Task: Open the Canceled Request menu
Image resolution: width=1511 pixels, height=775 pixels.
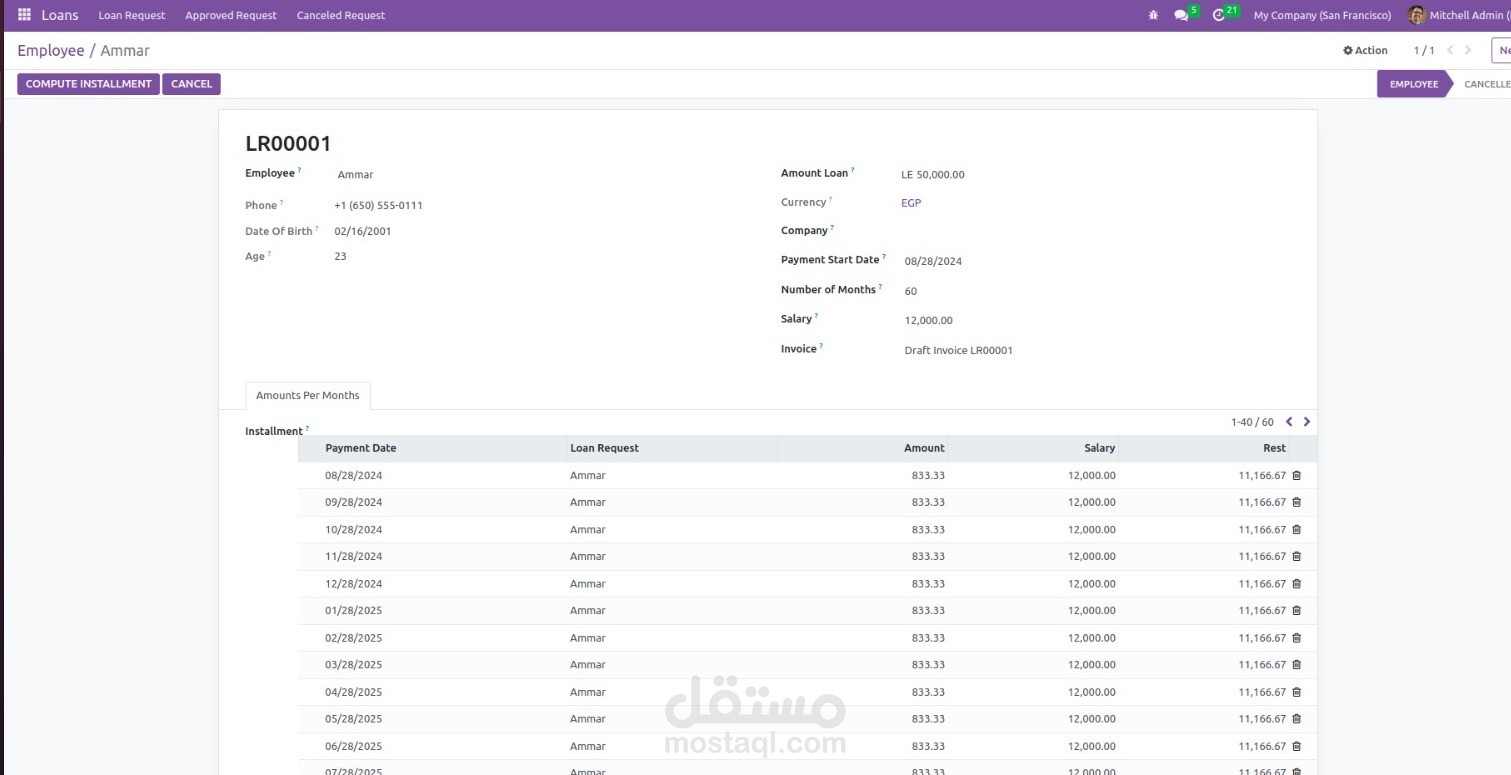Action: point(341,15)
